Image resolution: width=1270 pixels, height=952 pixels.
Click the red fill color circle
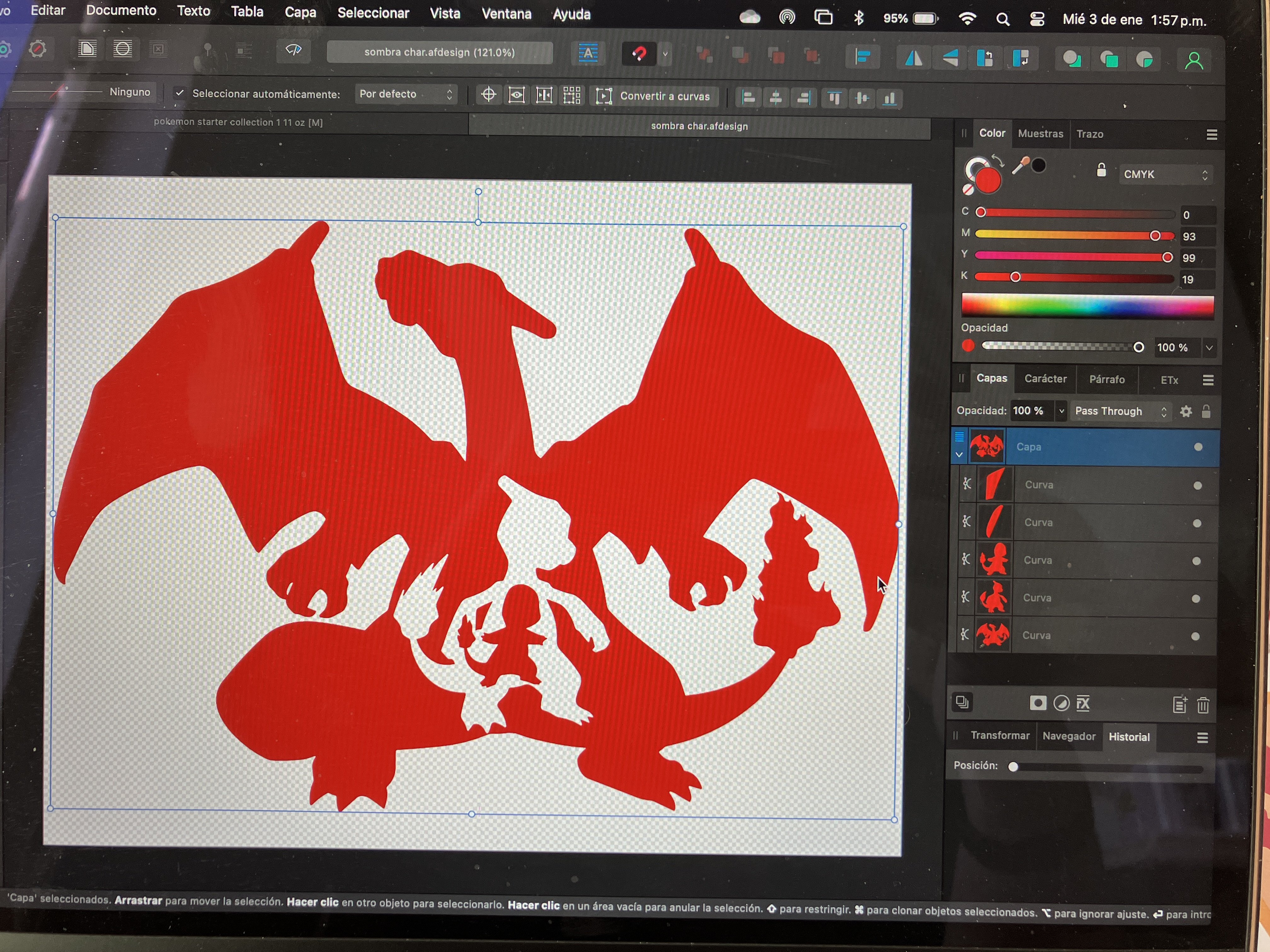(x=987, y=181)
